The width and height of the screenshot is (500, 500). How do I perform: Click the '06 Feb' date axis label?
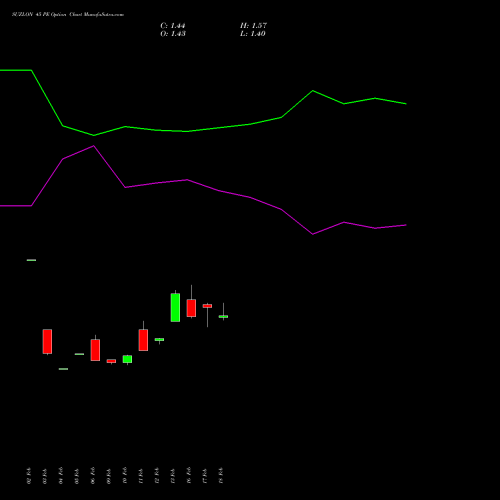tap(93, 476)
